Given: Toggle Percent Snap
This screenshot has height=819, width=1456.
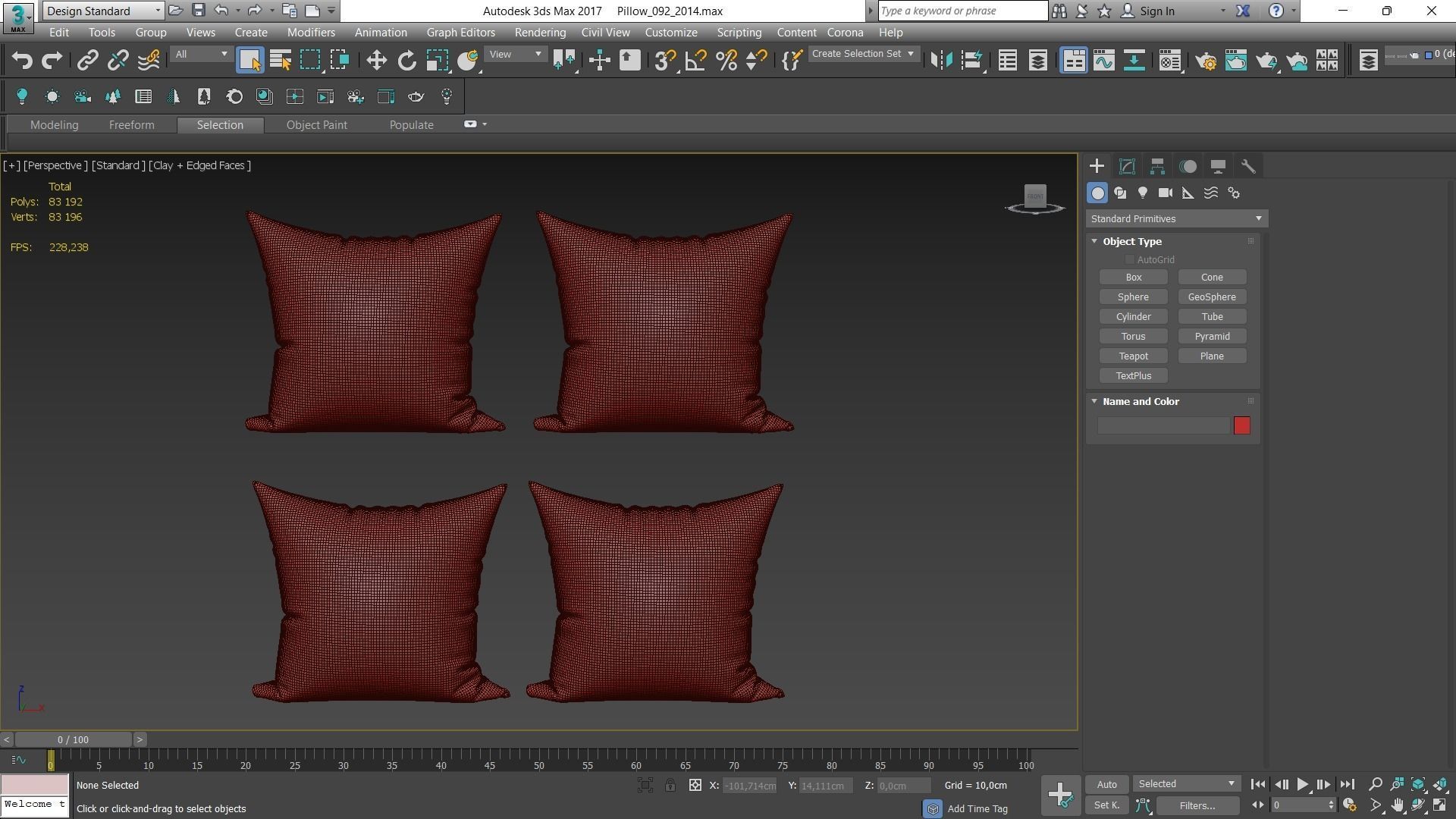Looking at the screenshot, I should coord(726,61).
